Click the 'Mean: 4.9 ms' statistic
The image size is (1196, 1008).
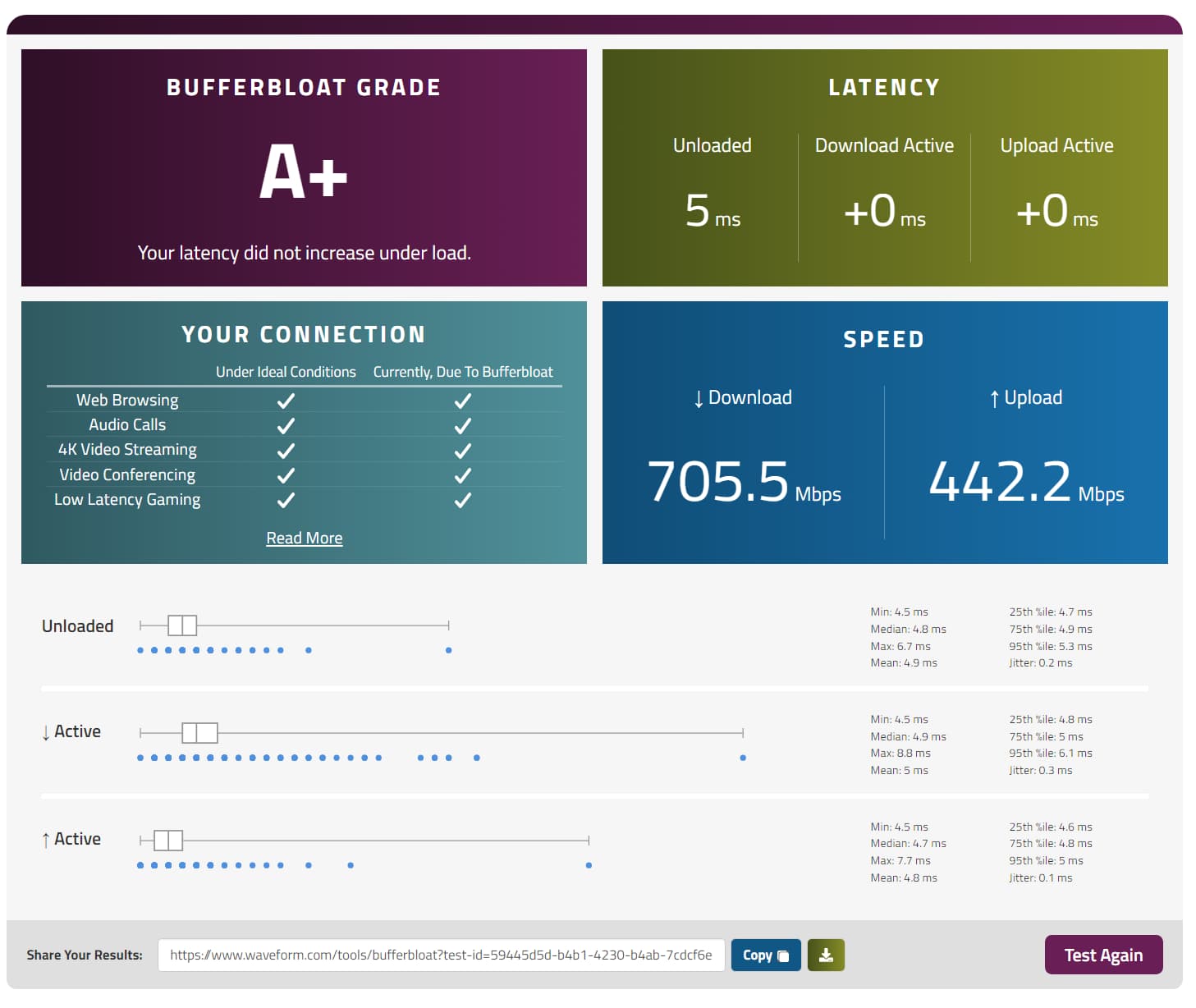pyautogui.click(x=904, y=662)
